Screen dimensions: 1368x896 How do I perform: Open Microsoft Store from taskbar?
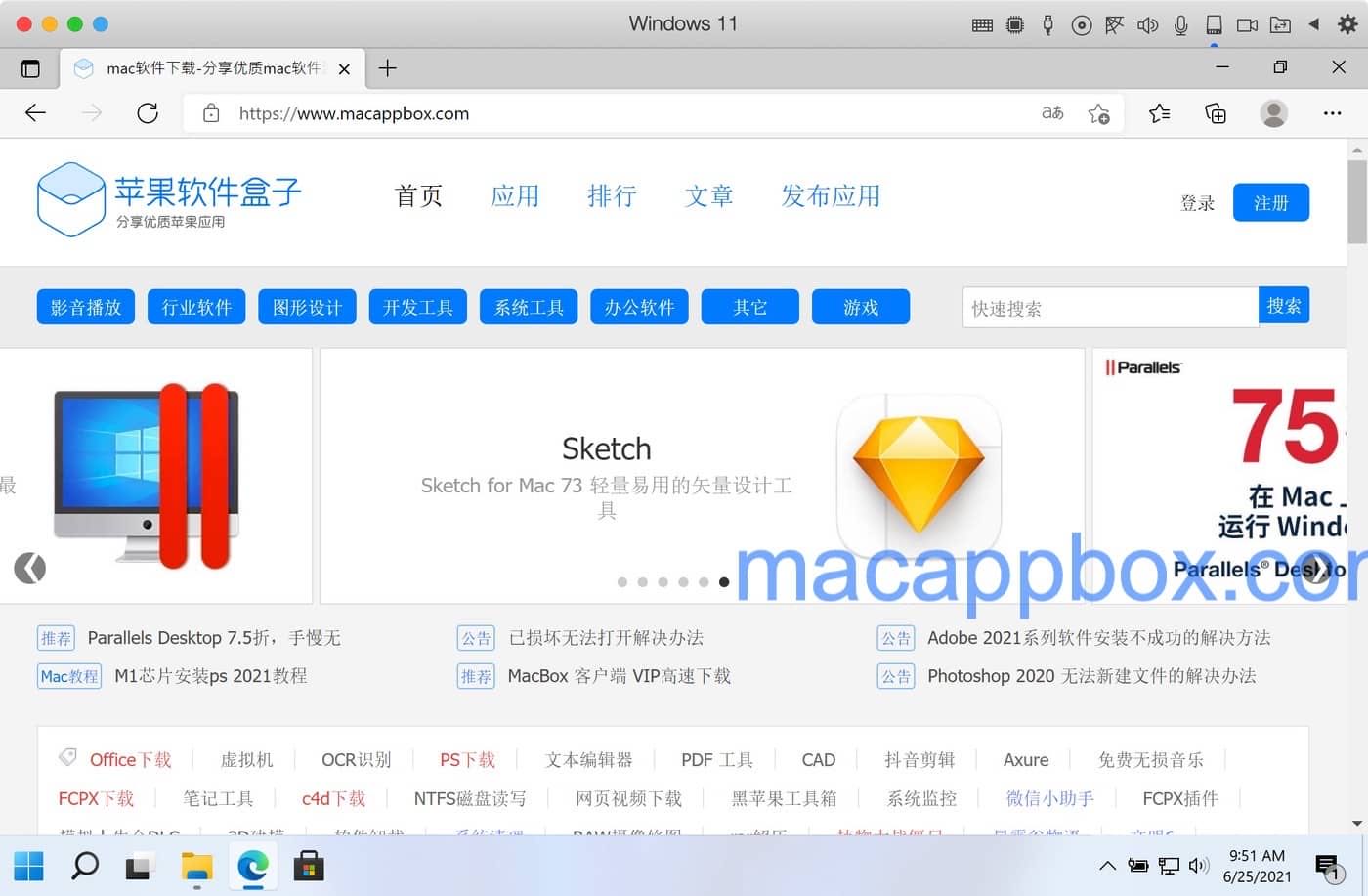coord(308,866)
